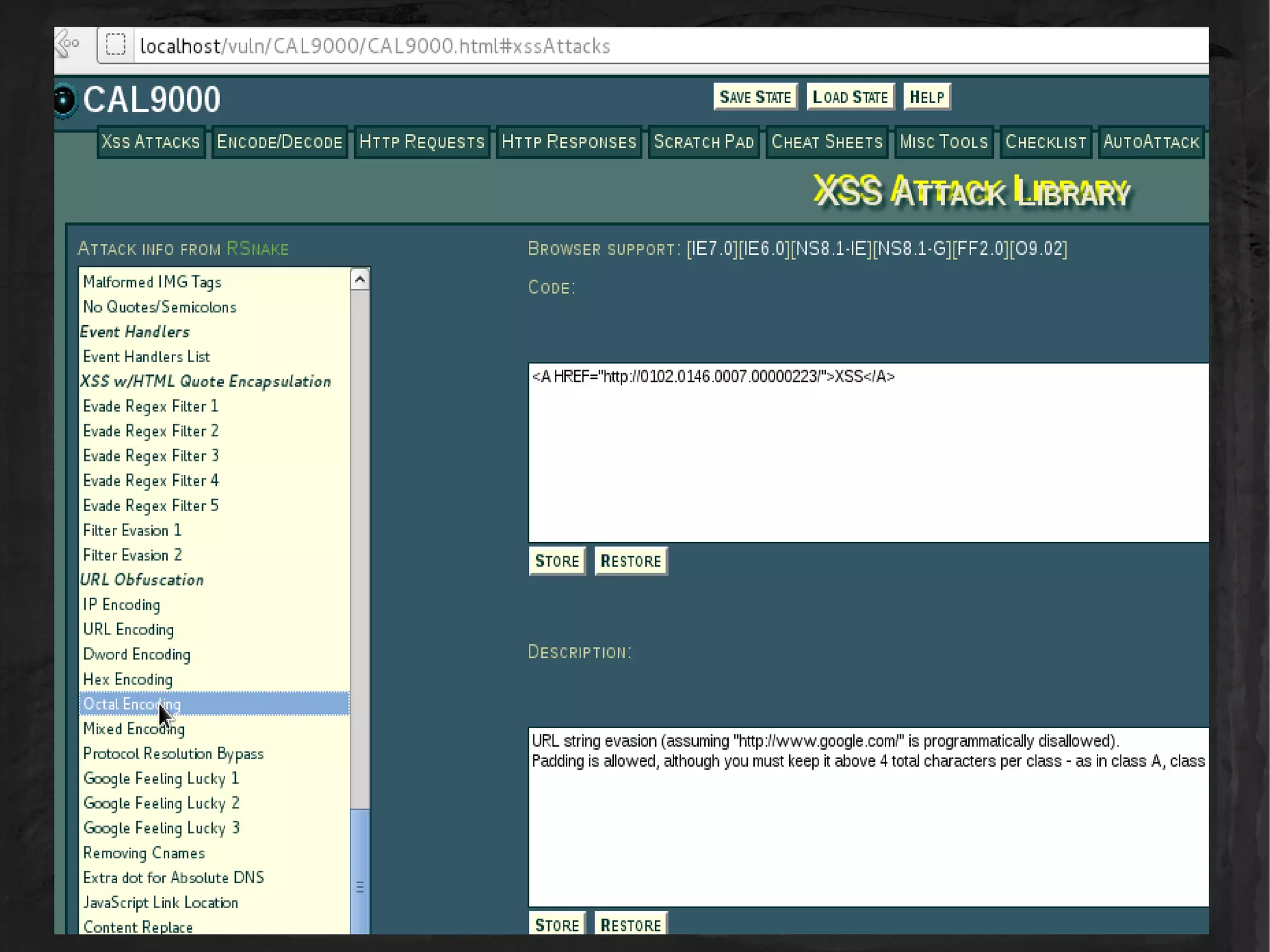Viewport: 1270px width, 952px height.
Task: Open Help from the header
Action: (x=926, y=97)
